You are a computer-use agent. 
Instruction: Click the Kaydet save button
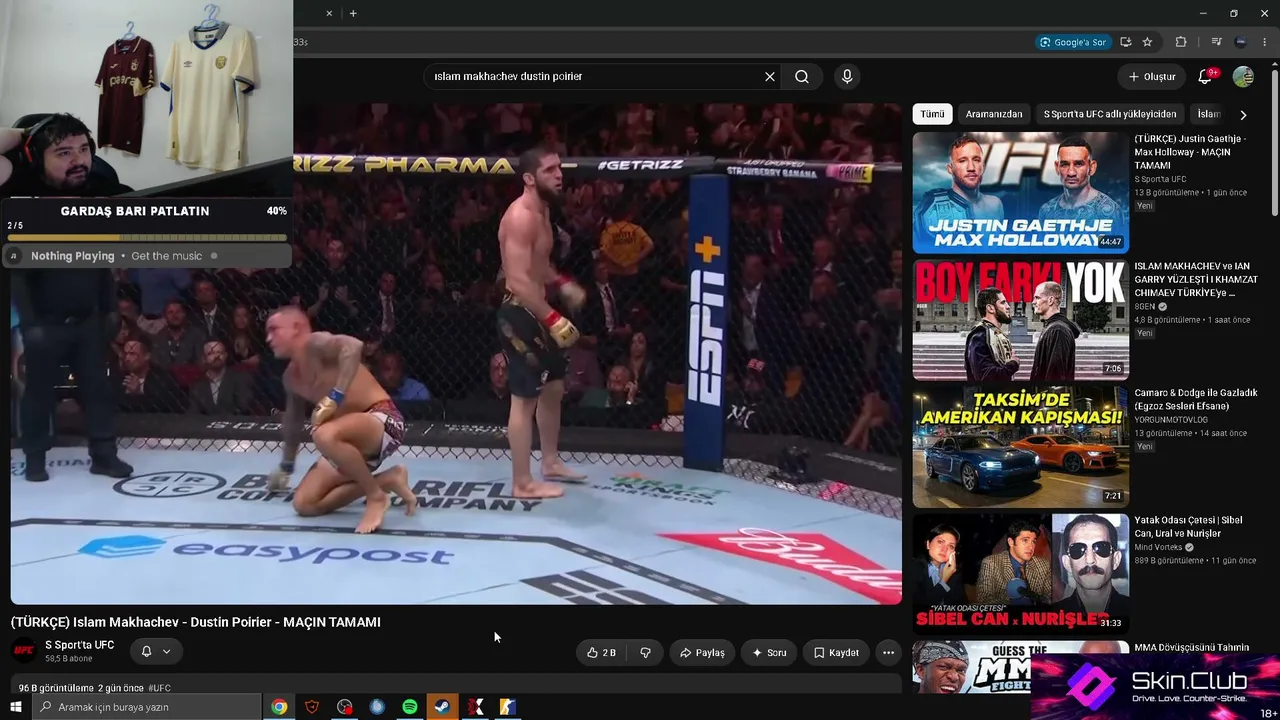836,652
